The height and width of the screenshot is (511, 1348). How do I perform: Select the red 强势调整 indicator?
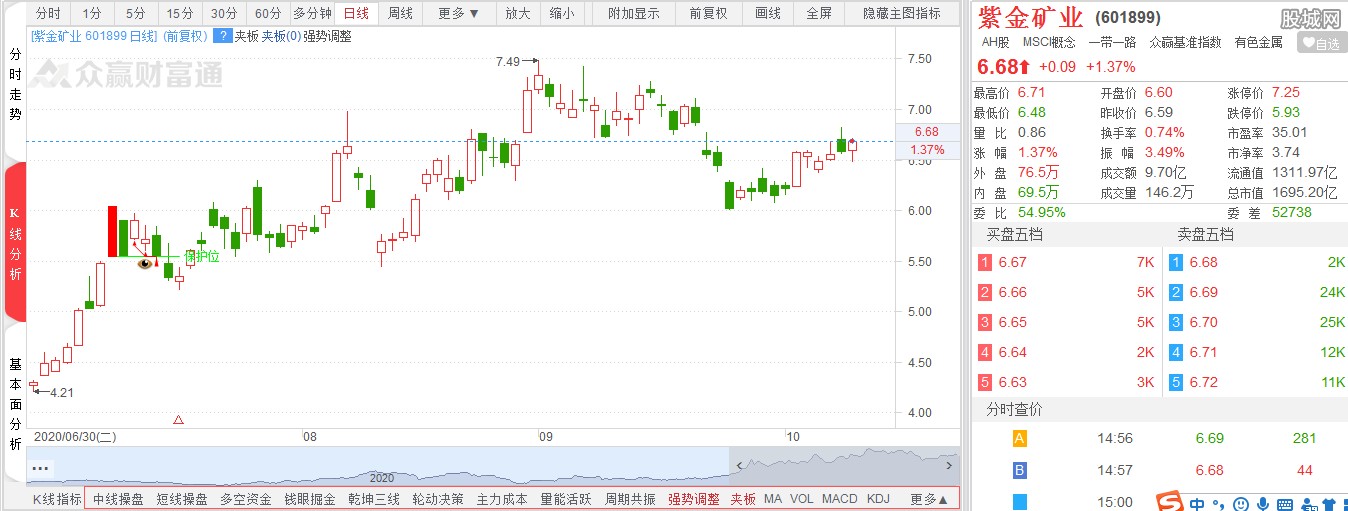(x=694, y=499)
